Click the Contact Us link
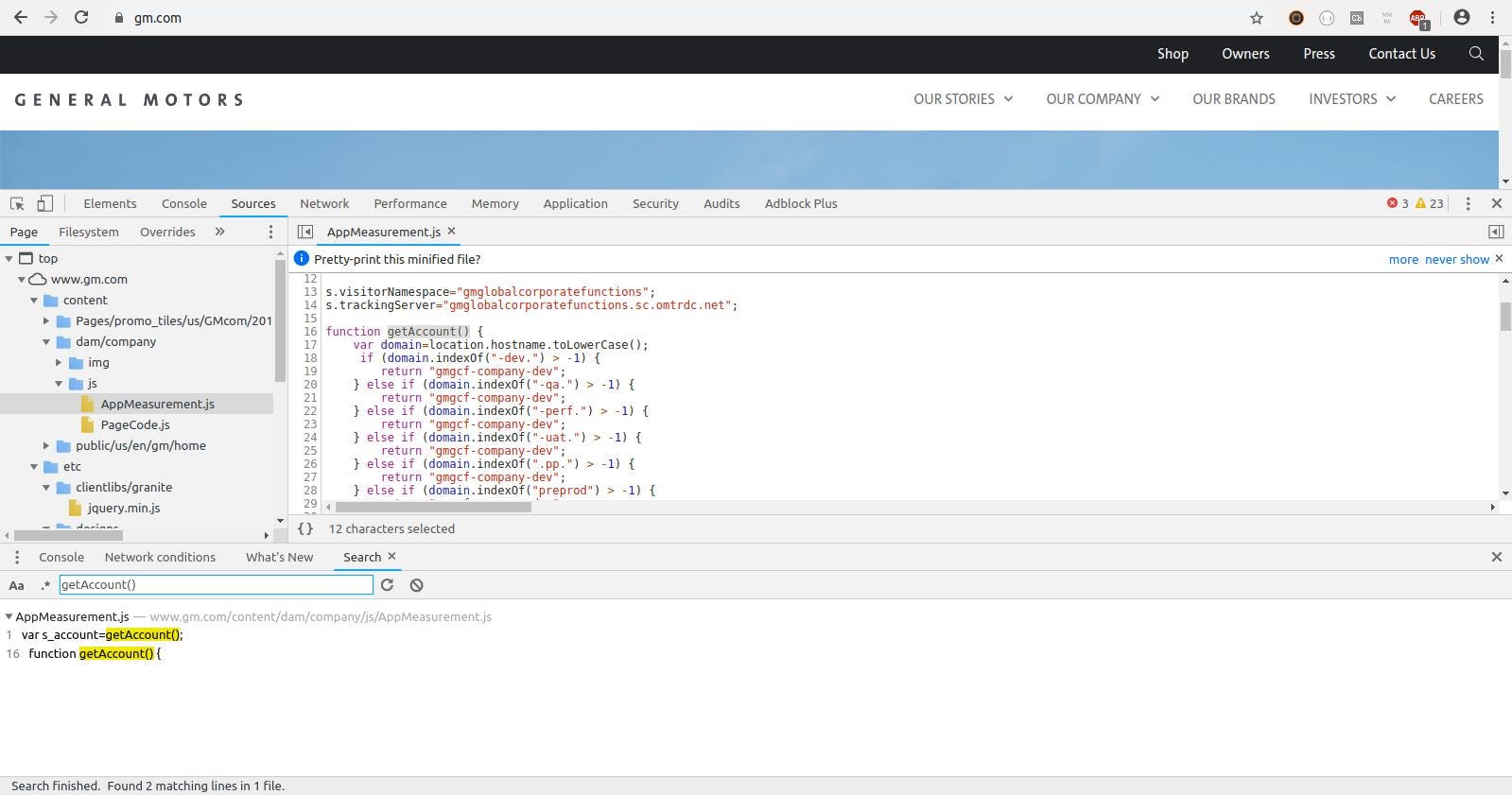 (1401, 54)
